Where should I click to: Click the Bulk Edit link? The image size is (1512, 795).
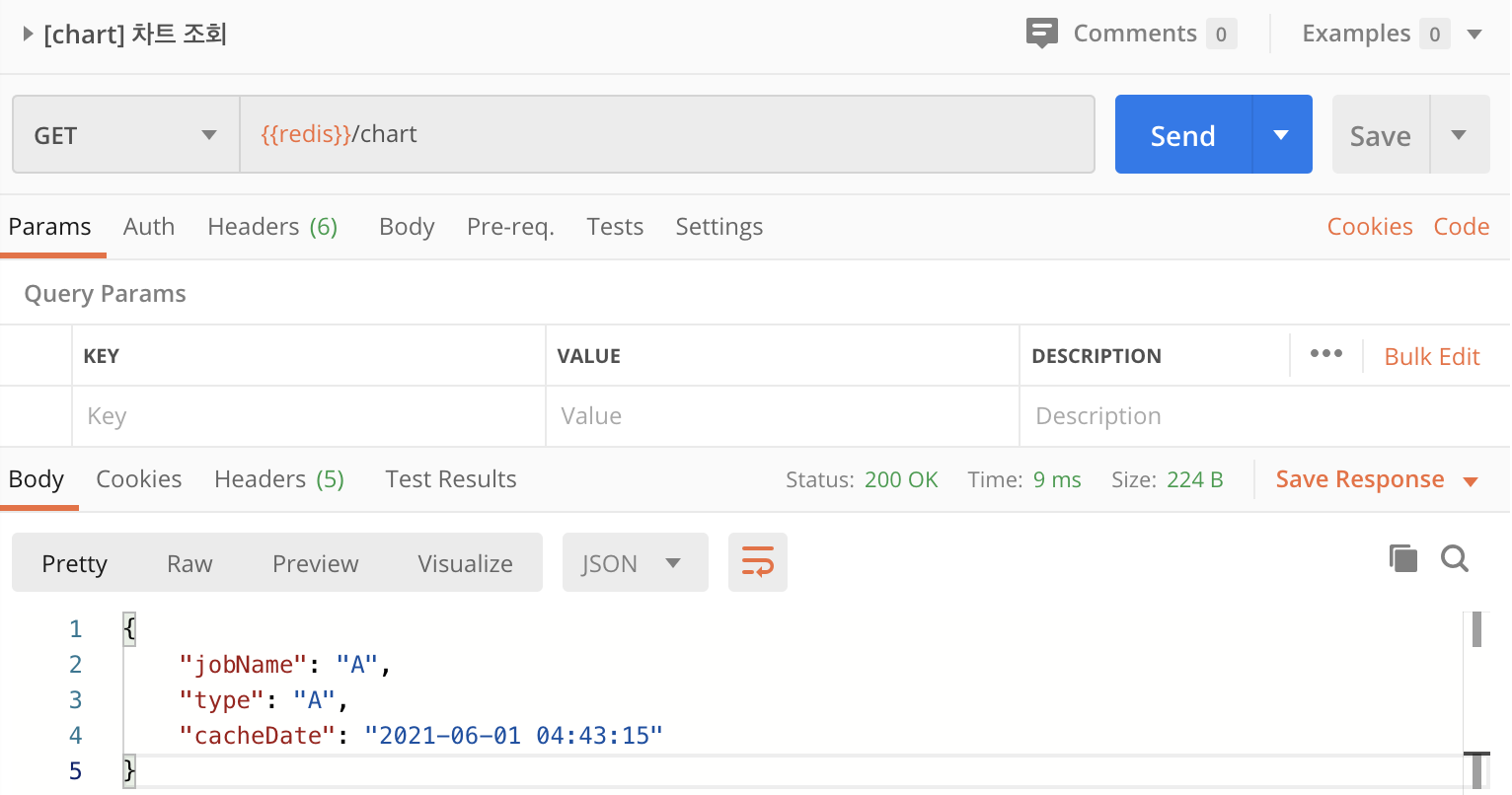[1432, 356]
